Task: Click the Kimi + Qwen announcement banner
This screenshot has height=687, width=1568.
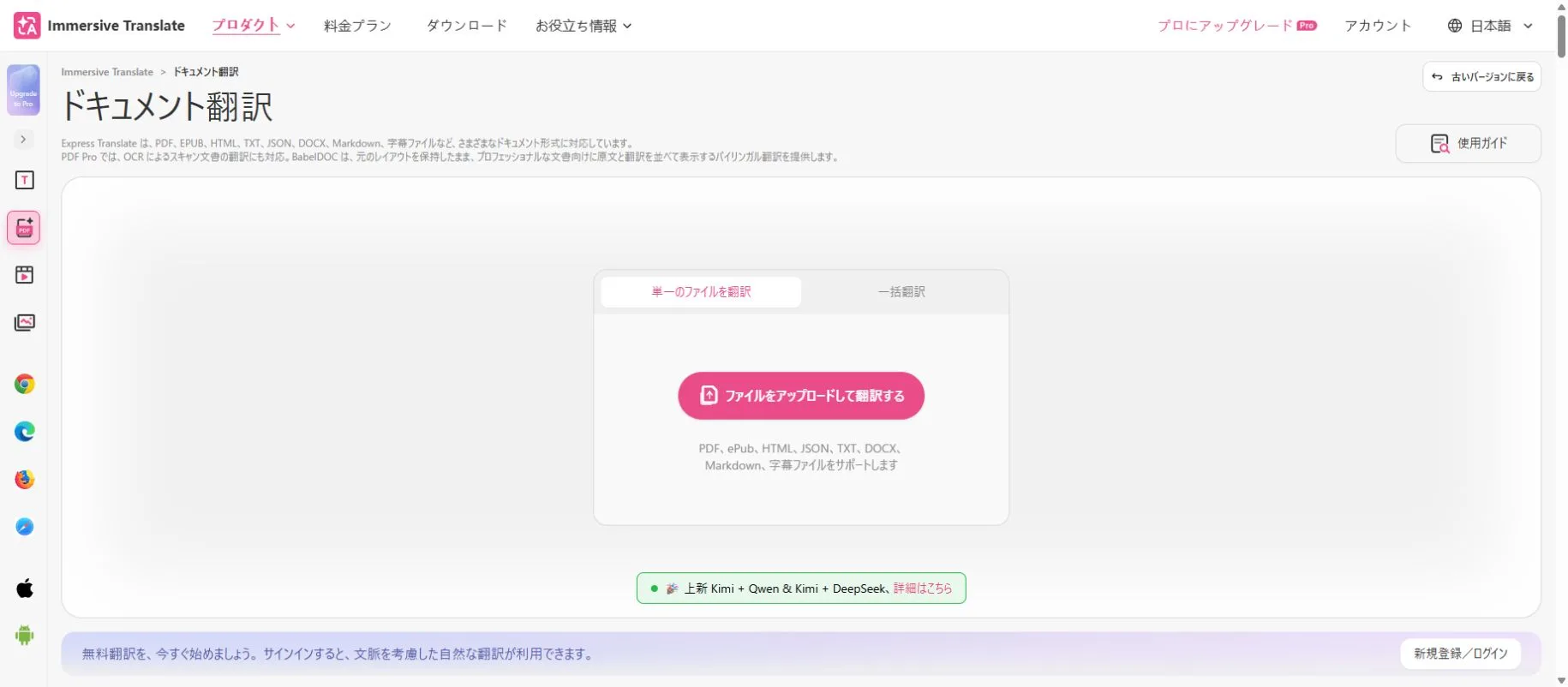Action: pyautogui.click(x=801, y=588)
